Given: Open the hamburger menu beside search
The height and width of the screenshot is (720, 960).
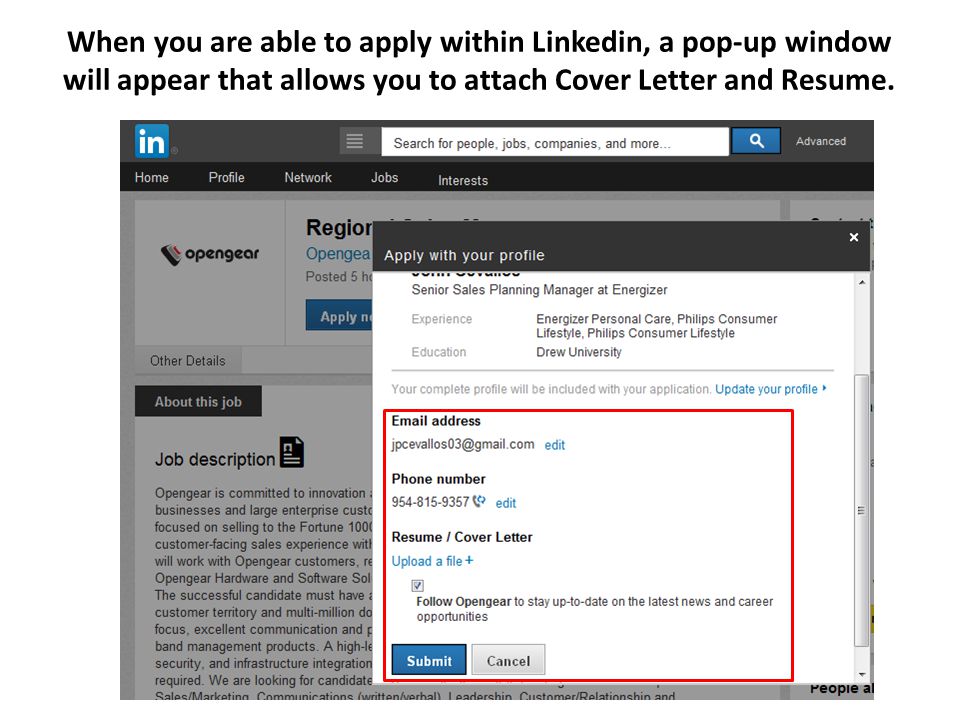Looking at the screenshot, I should pyautogui.click(x=354, y=141).
